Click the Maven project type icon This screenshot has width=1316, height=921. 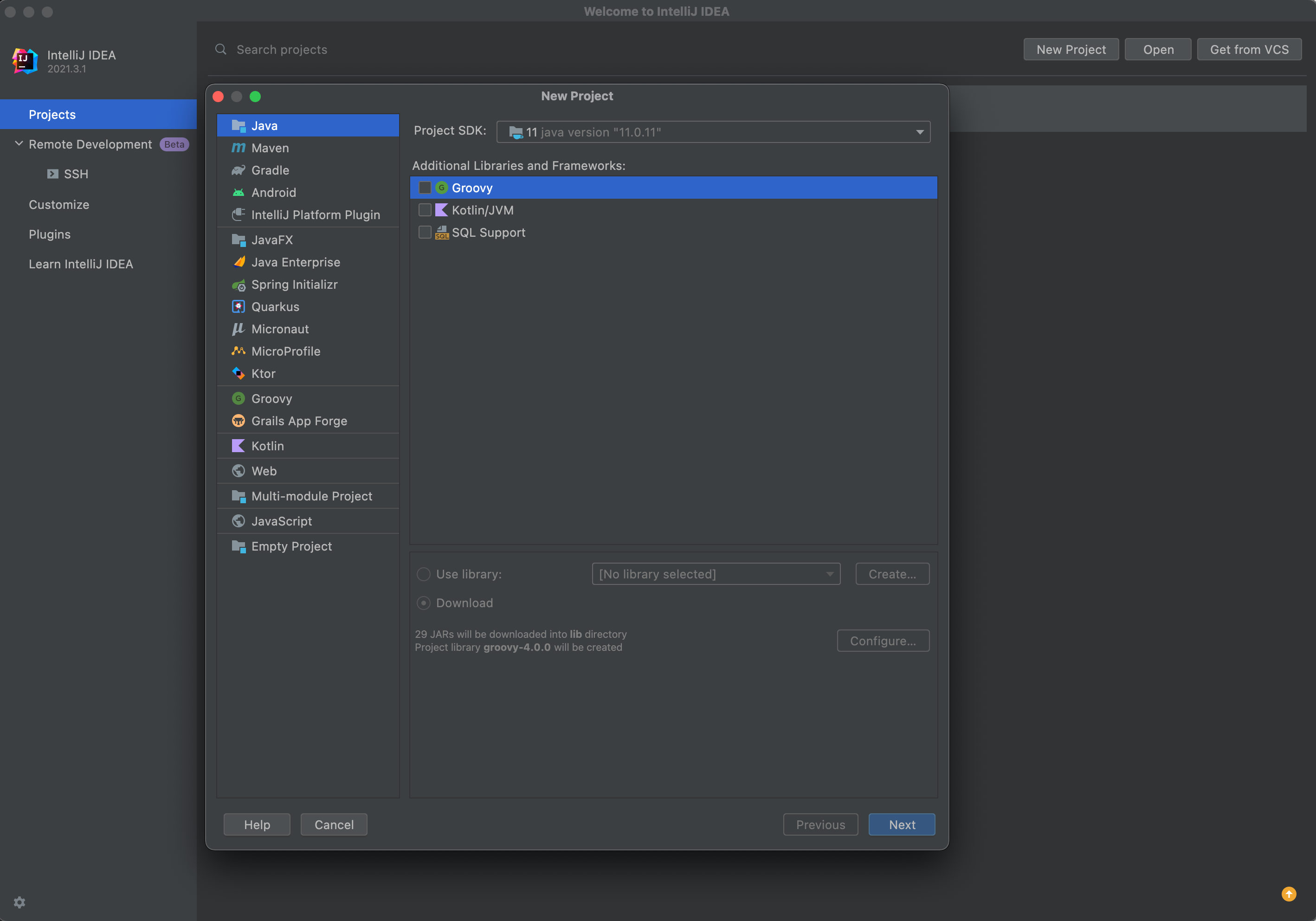238,148
